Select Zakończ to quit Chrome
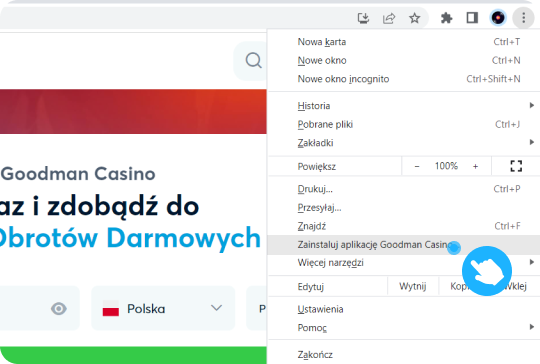The image size is (540, 364). tap(404, 354)
